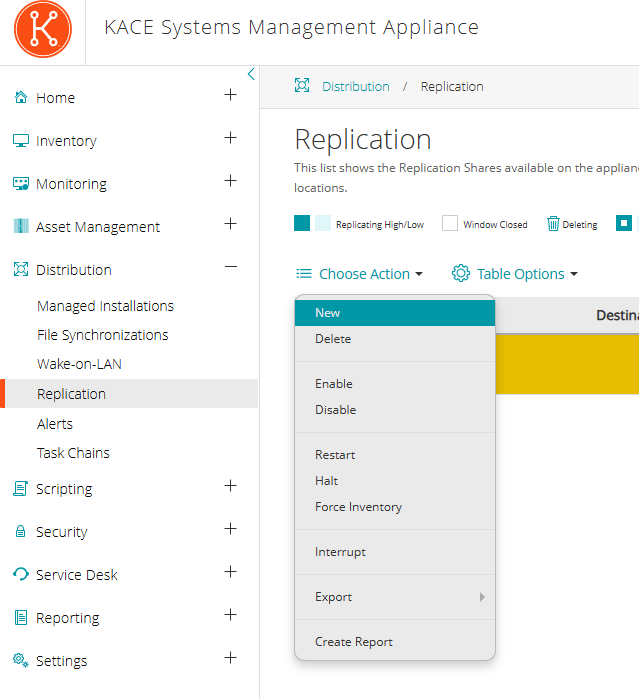Open the Distribution breadcrumb link

click(x=355, y=87)
